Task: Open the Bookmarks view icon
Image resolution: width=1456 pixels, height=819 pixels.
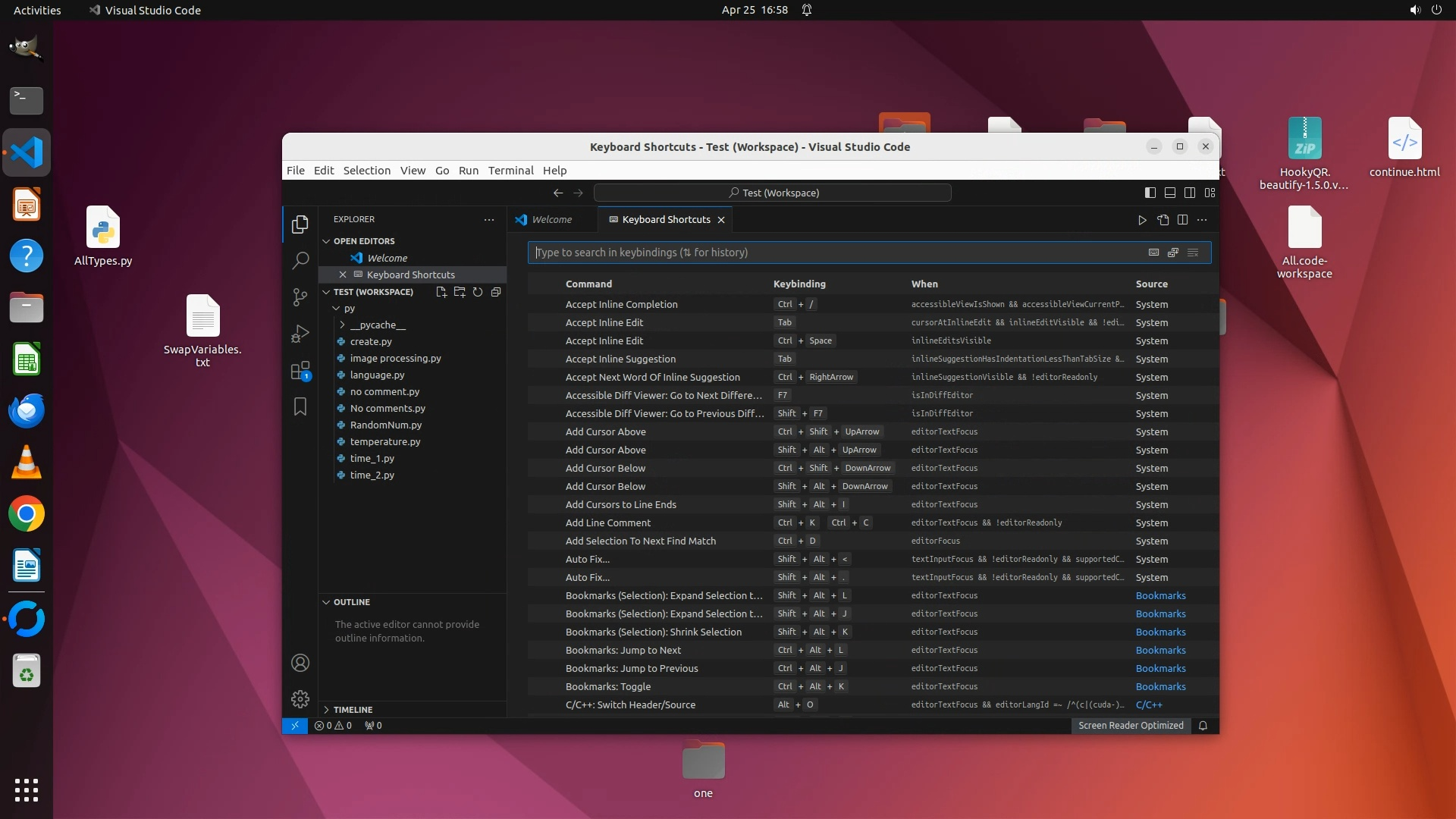Action: (x=300, y=407)
